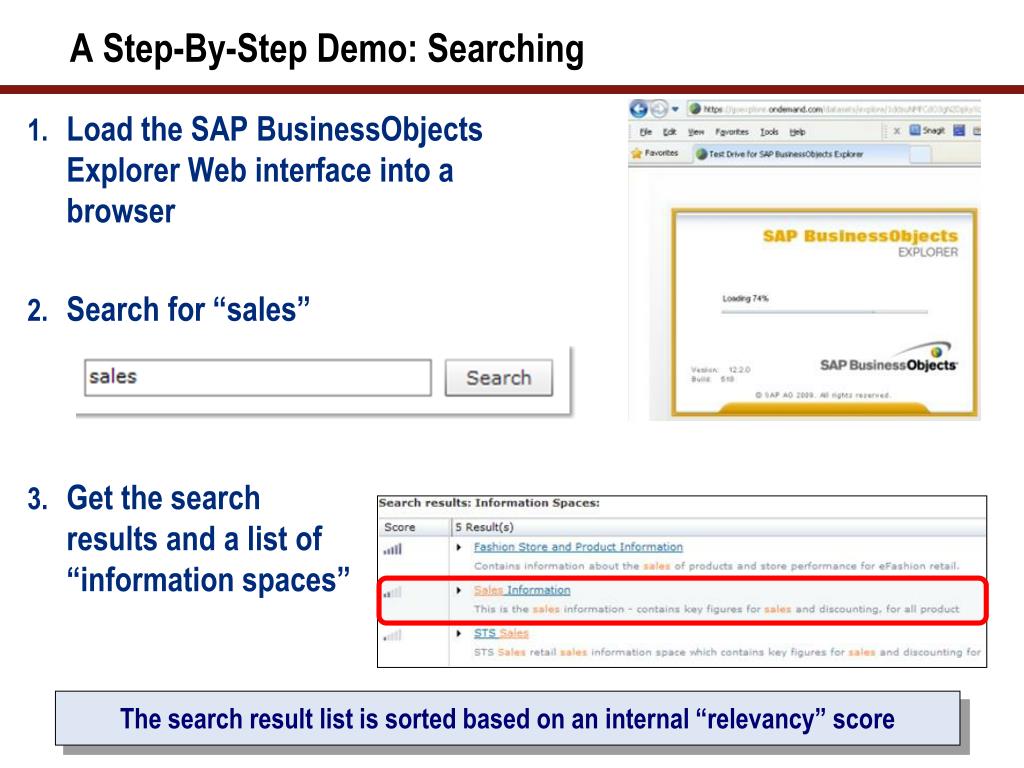The width and height of the screenshot is (1024, 768).
Task: Click the SAP BusinessObjects logo on splash screen
Action: (888, 358)
